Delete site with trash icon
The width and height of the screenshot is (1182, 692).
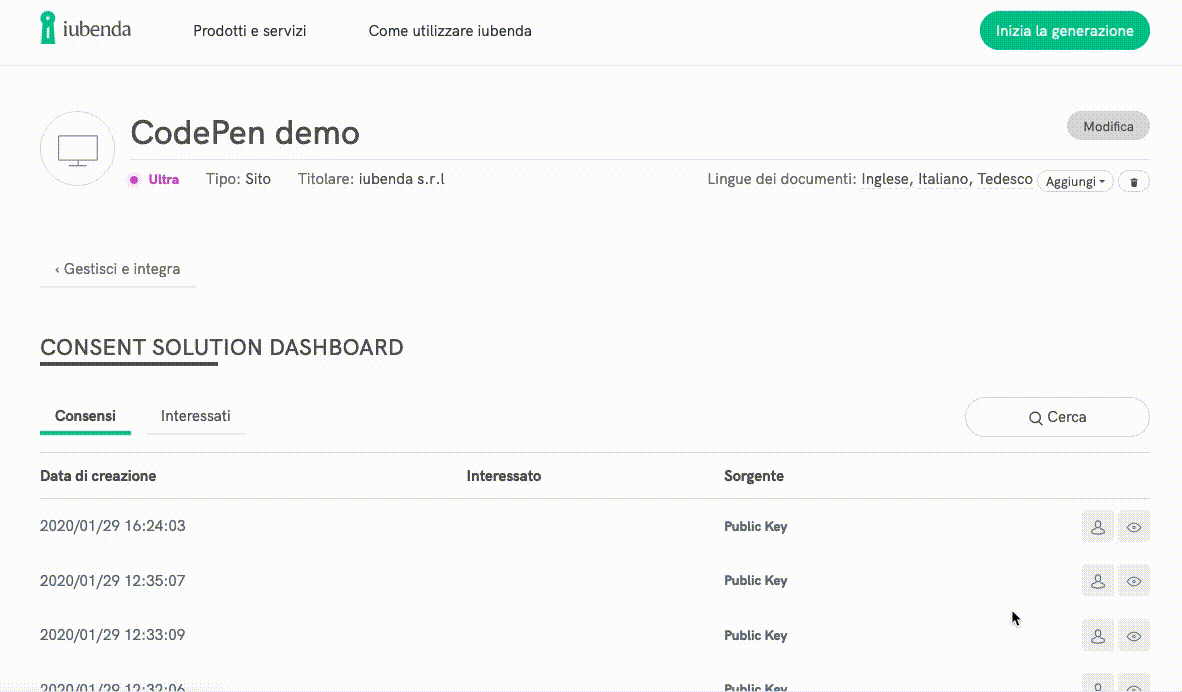[1133, 182]
